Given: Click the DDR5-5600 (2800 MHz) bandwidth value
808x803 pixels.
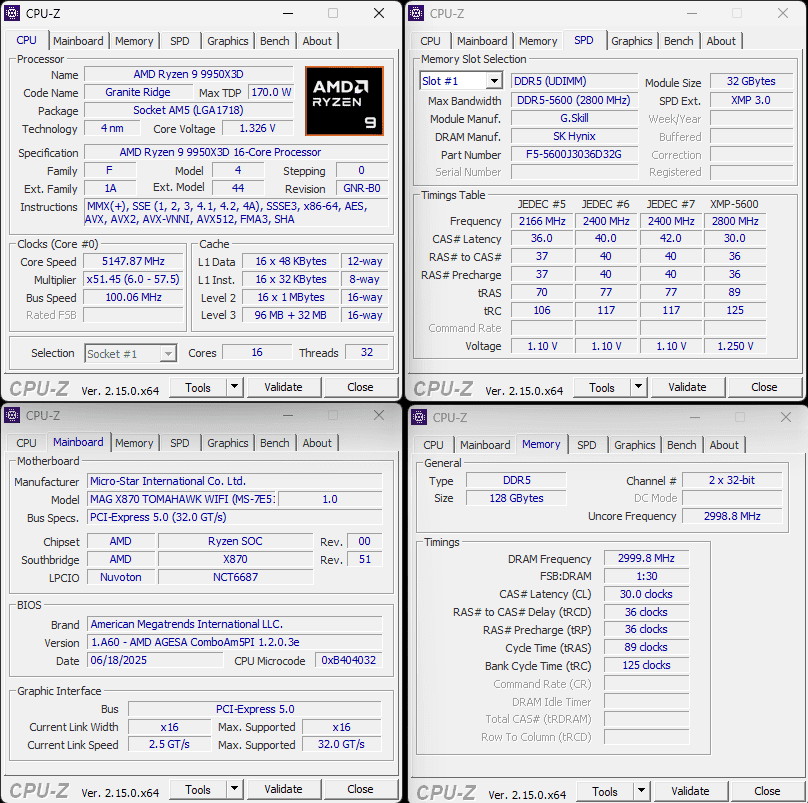Looking at the screenshot, I should point(574,100).
